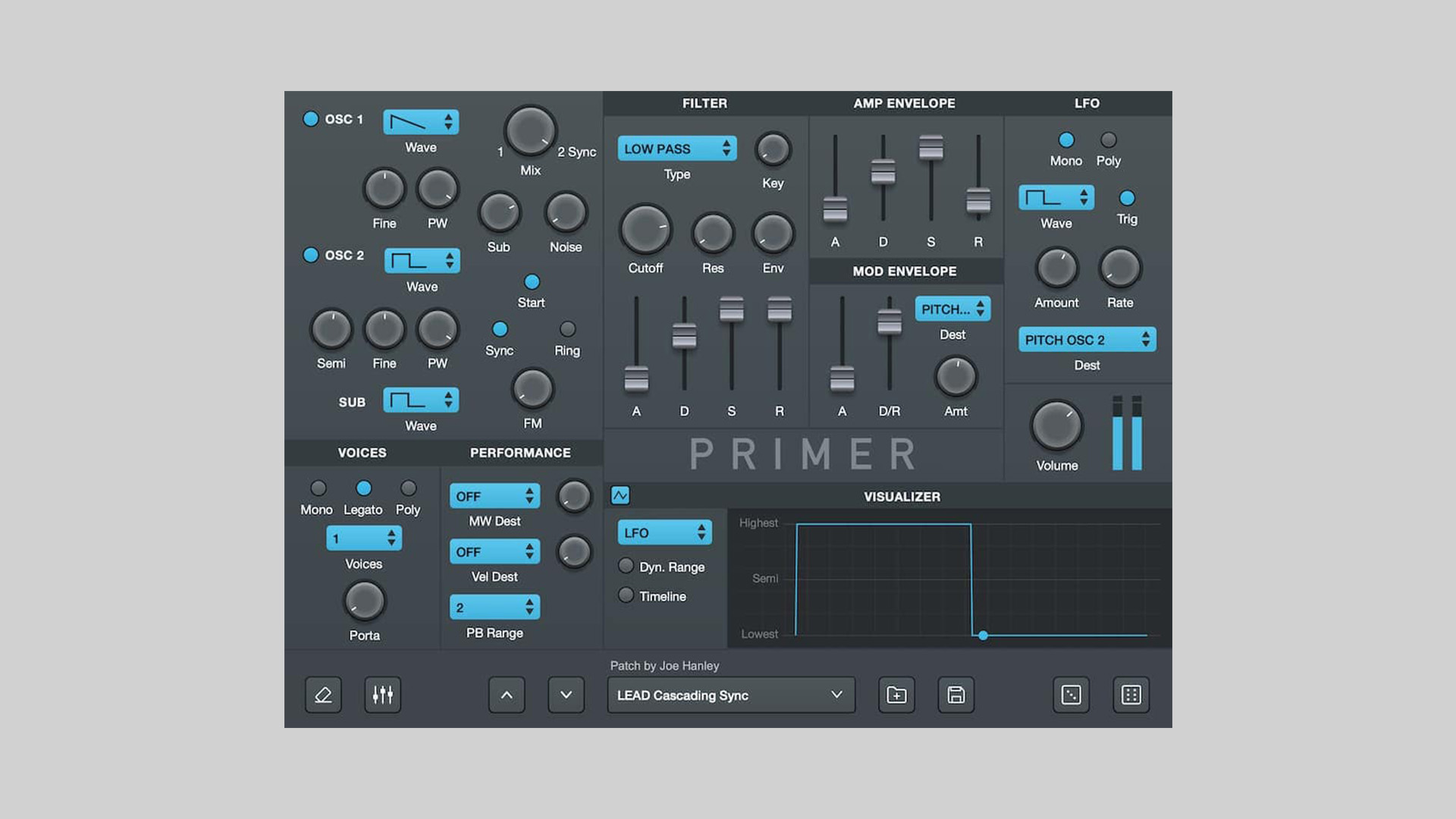
Task: Open the Voices count dropdown
Action: pos(364,538)
